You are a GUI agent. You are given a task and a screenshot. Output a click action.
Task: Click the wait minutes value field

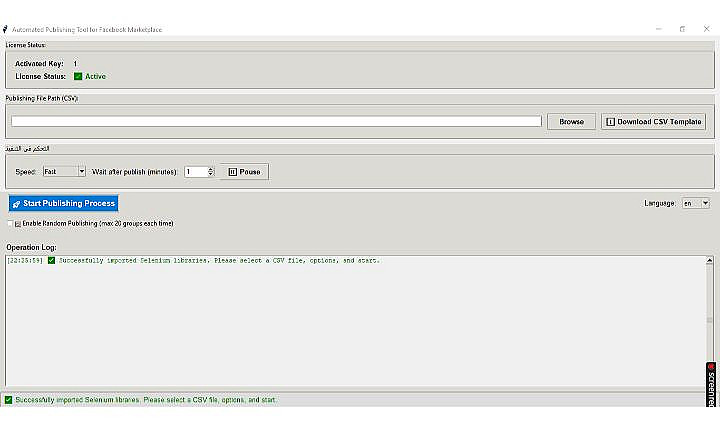point(196,171)
